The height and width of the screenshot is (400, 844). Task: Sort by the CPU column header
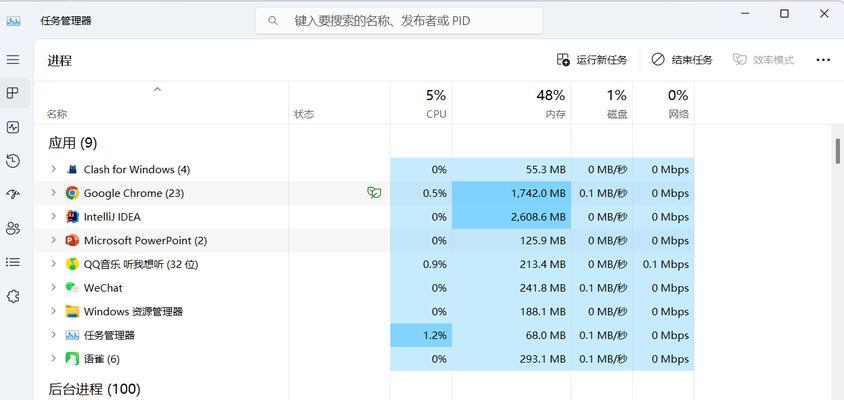tap(421, 103)
